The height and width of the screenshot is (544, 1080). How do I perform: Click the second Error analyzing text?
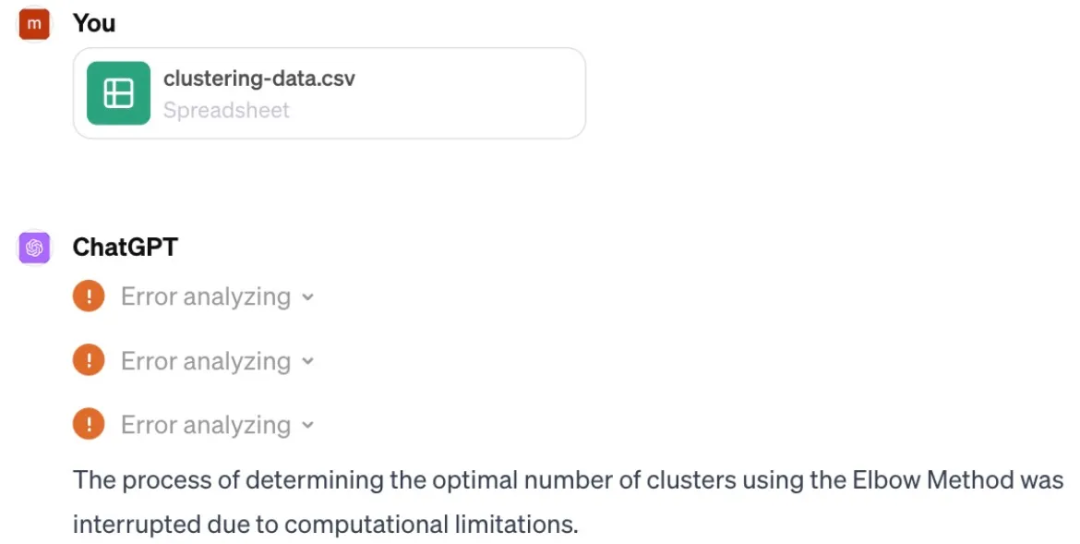205,361
